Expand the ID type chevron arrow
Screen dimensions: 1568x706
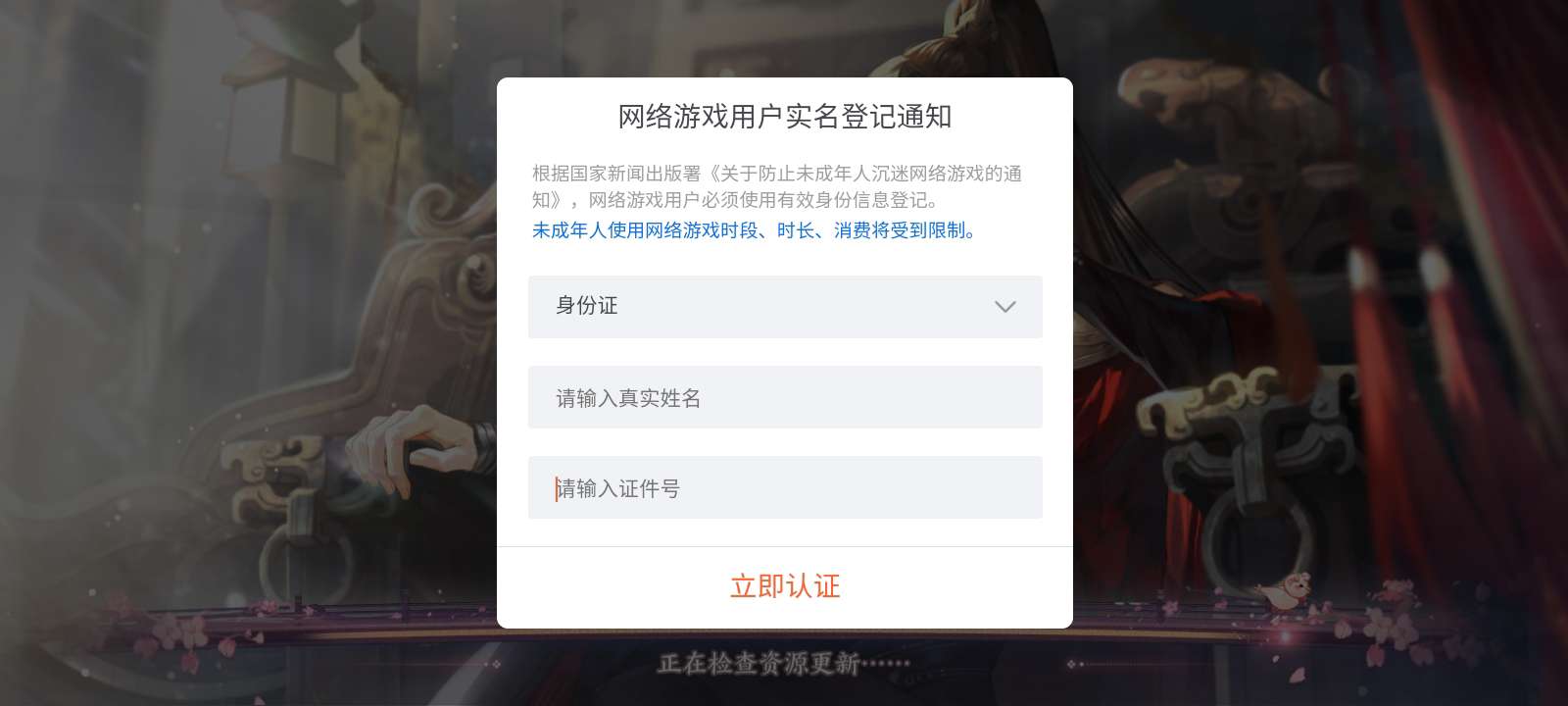(x=1004, y=307)
